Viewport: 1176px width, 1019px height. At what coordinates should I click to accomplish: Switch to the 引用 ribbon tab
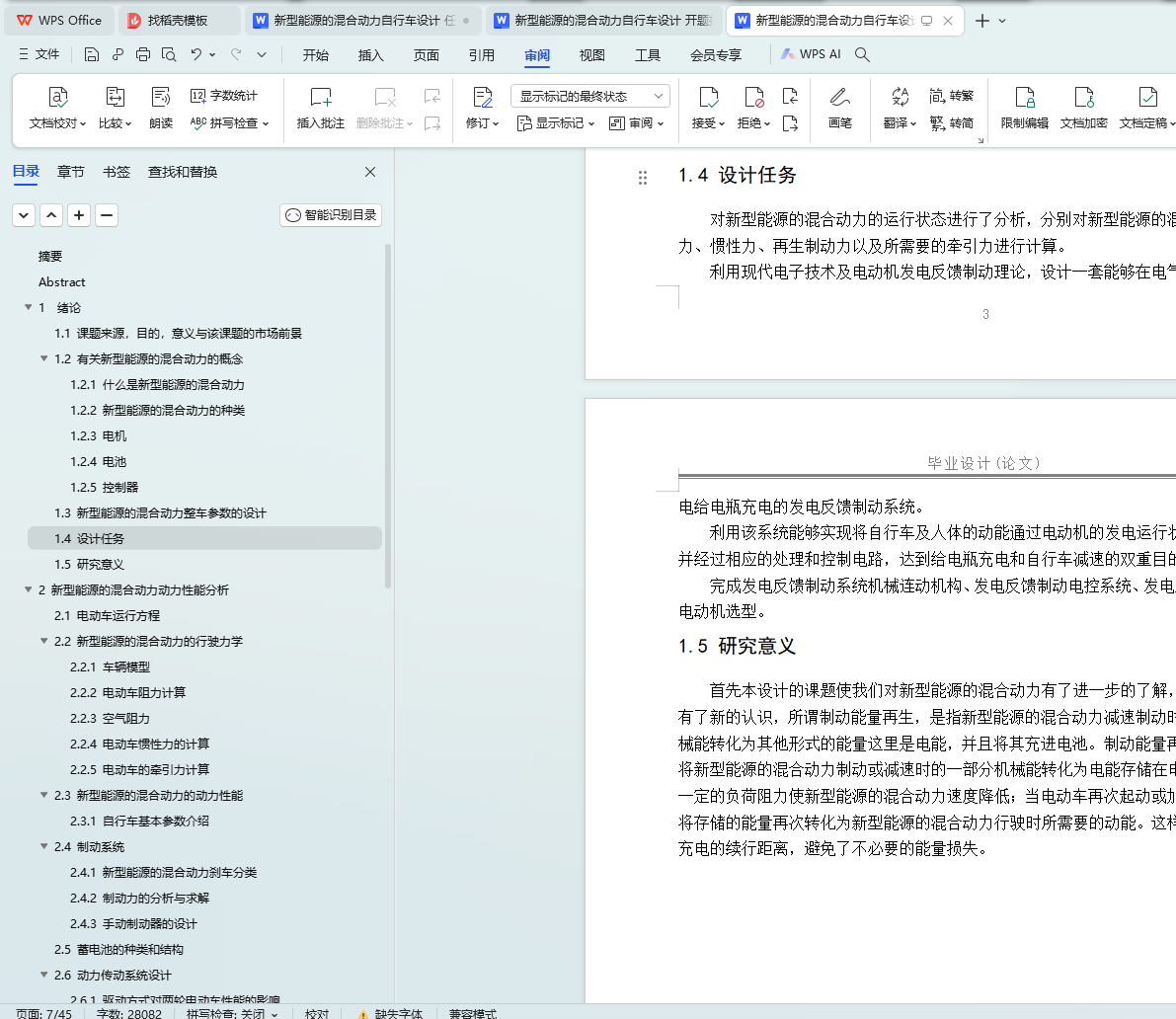[482, 54]
